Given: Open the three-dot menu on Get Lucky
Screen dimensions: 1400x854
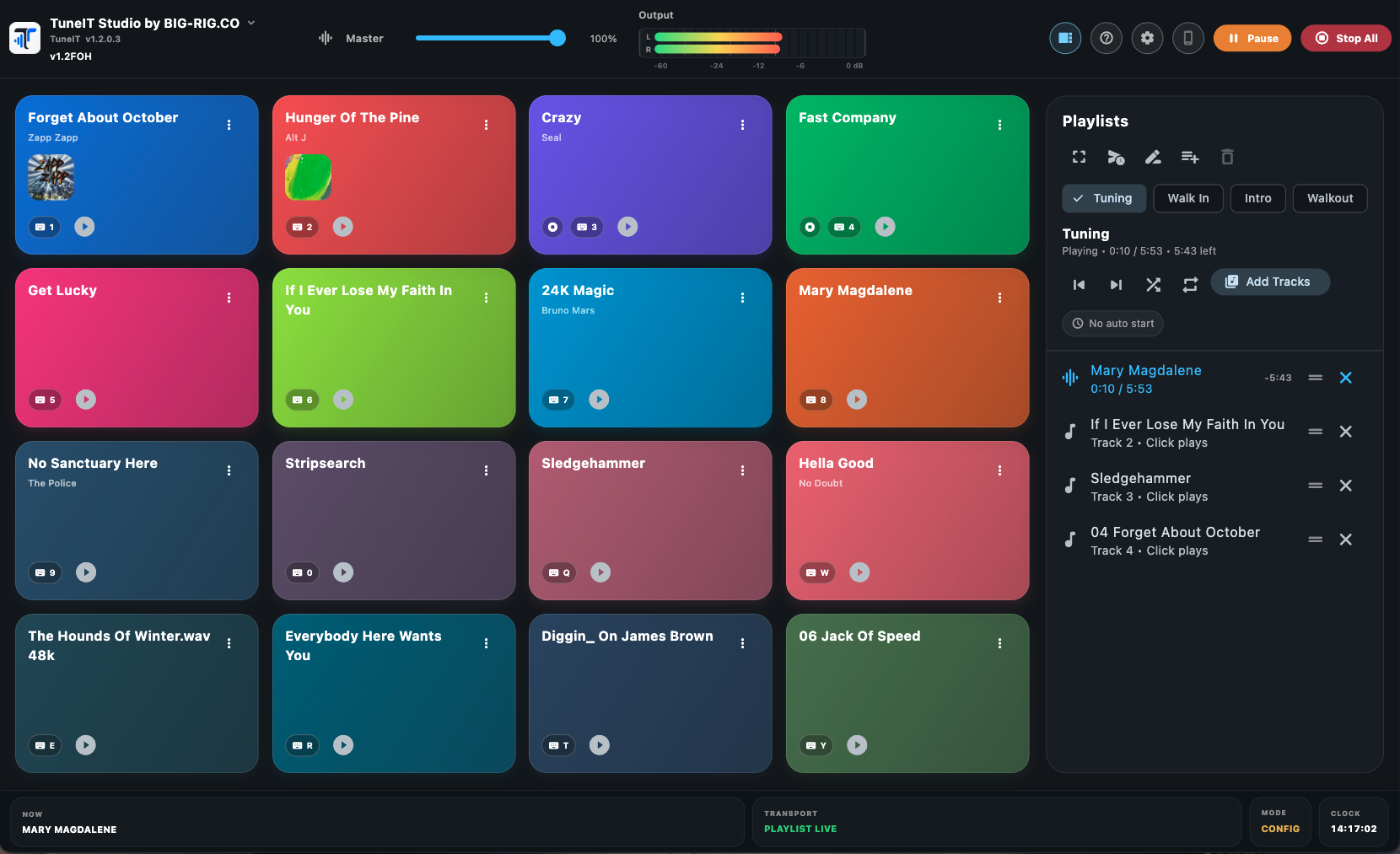Looking at the screenshot, I should point(229,298).
